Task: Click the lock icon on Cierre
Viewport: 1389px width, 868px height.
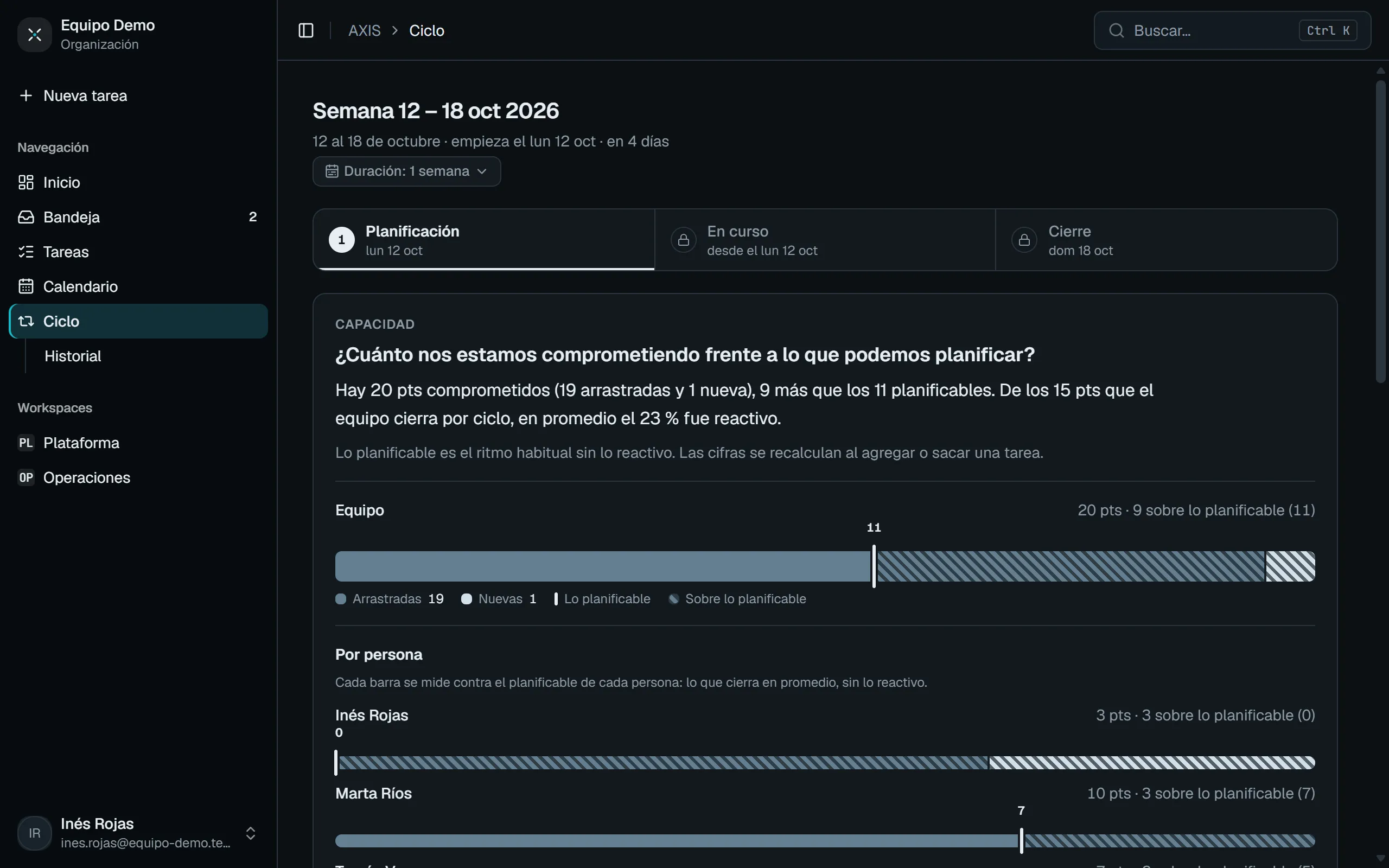Action: (1024, 240)
